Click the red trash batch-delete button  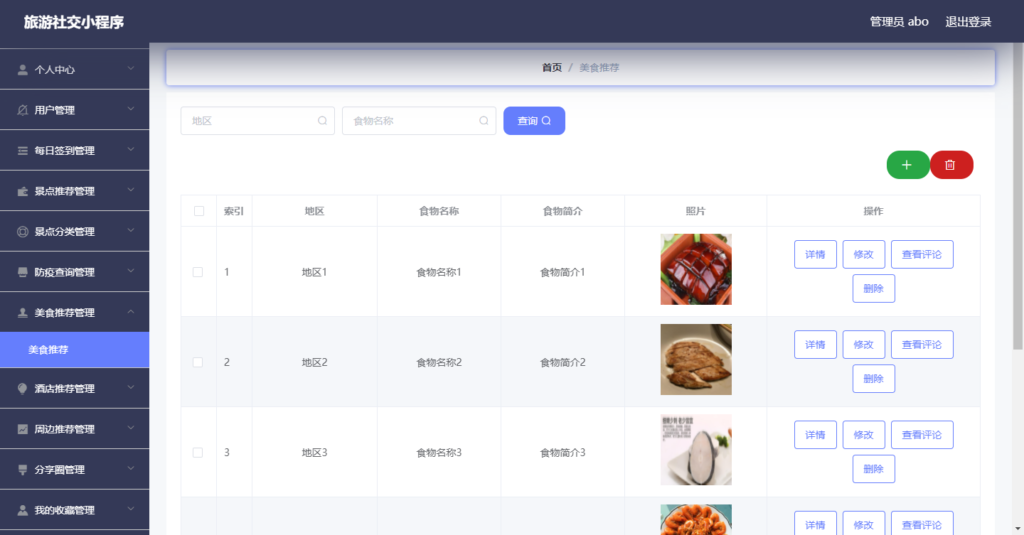point(952,165)
